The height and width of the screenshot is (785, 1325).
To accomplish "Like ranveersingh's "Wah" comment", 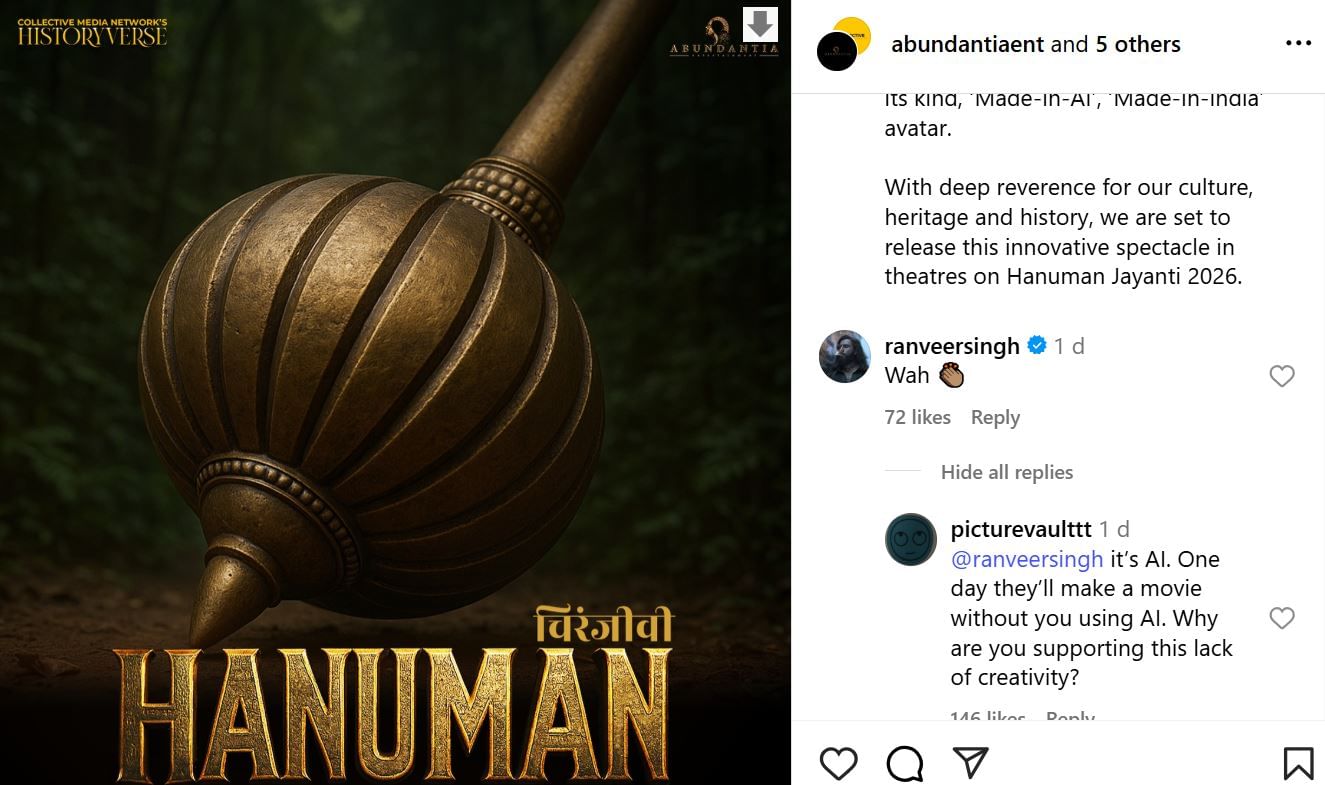I will coord(1281,376).
